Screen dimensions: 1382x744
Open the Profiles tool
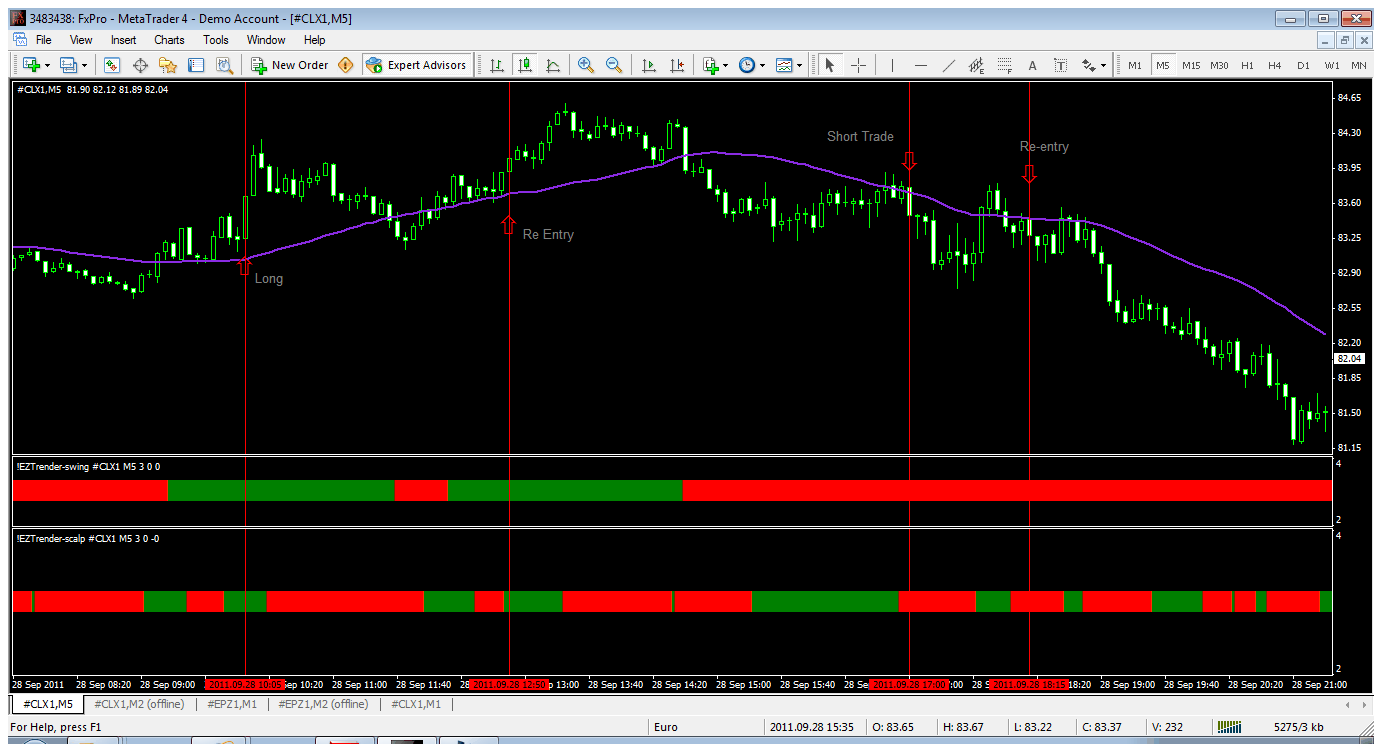coord(68,65)
